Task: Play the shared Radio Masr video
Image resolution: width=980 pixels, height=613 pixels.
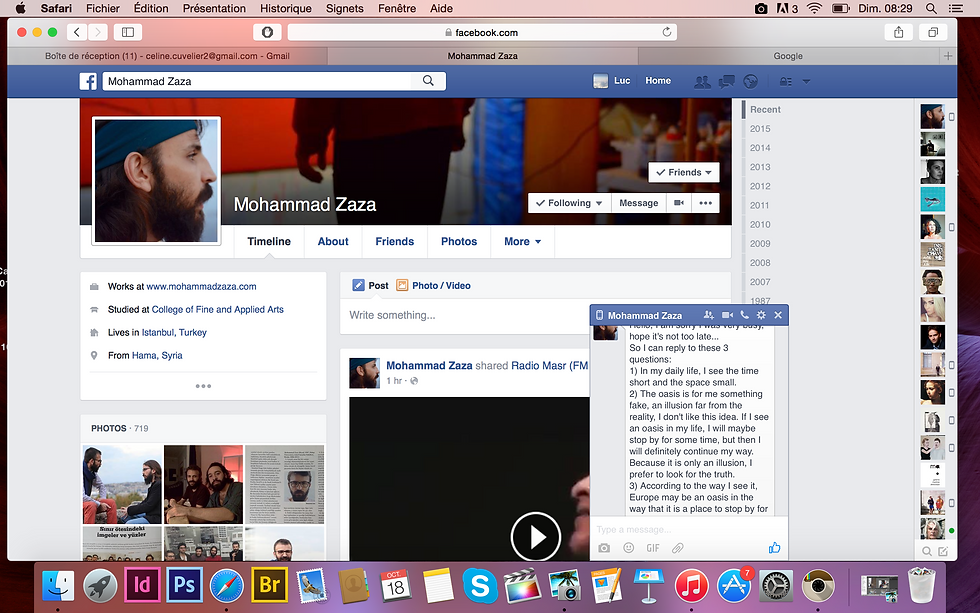Action: pyautogui.click(x=536, y=537)
